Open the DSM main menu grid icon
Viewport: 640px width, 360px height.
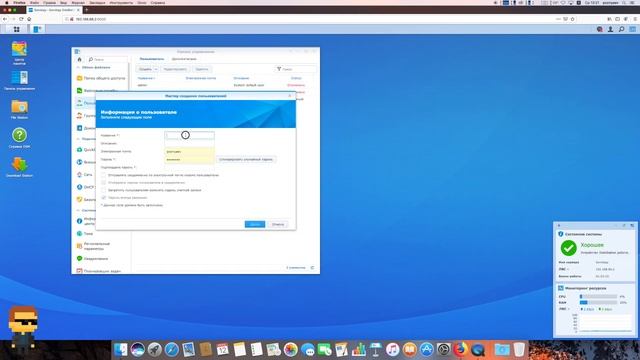[x=16, y=29]
